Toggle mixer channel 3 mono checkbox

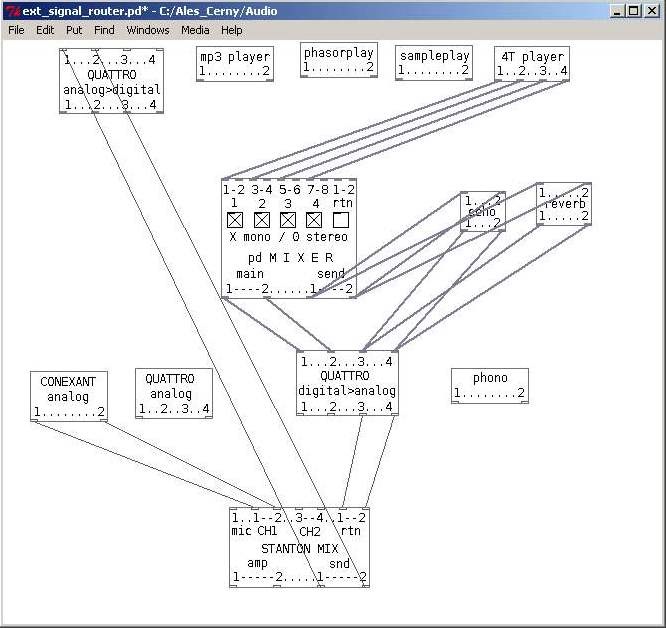288,220
